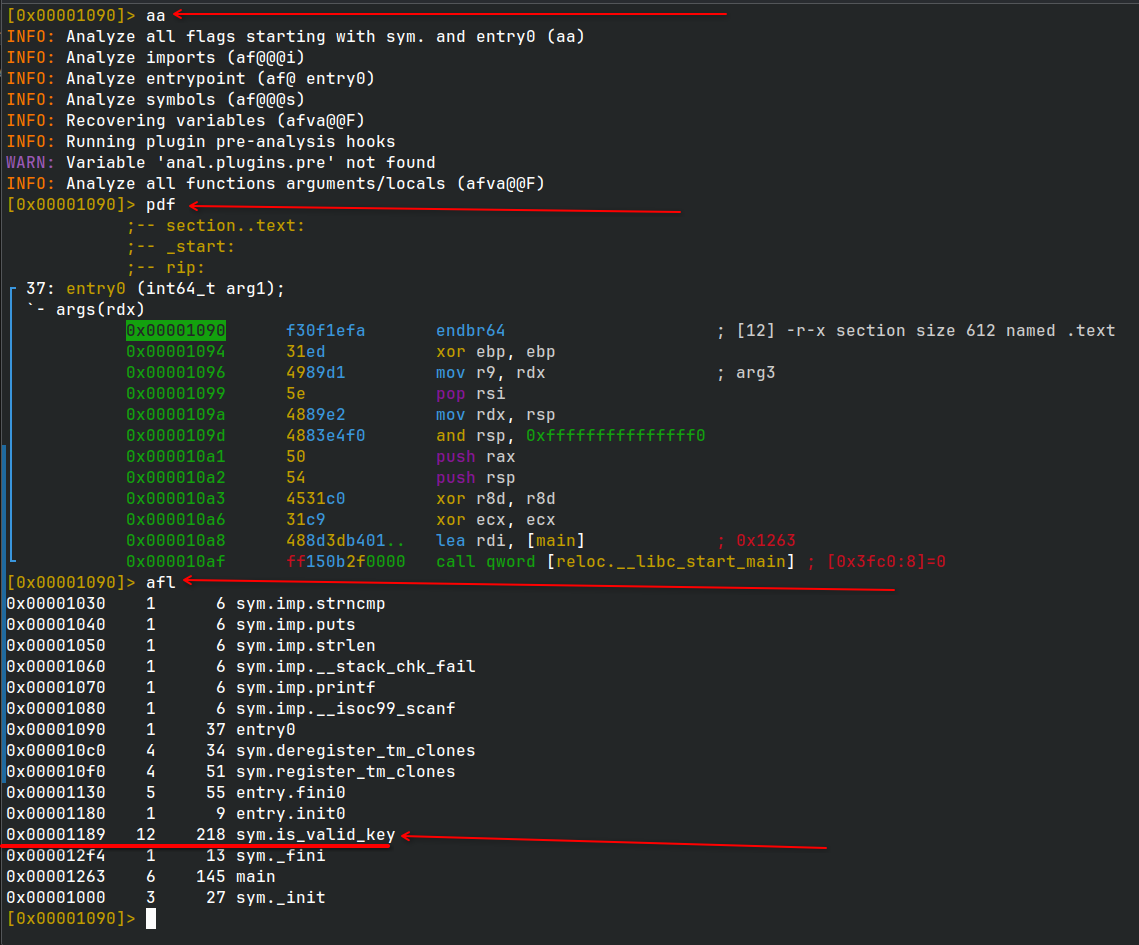This screenshot has width=1139, height=945.
Task: Select the sym.imp.strncmp import
Action: coord(310,604)
